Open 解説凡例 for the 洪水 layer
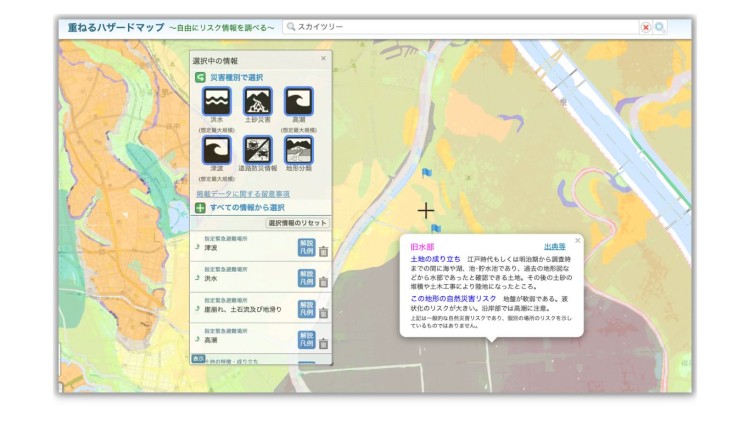This screenshot has width=750, height=421. [x=307, y=278]
